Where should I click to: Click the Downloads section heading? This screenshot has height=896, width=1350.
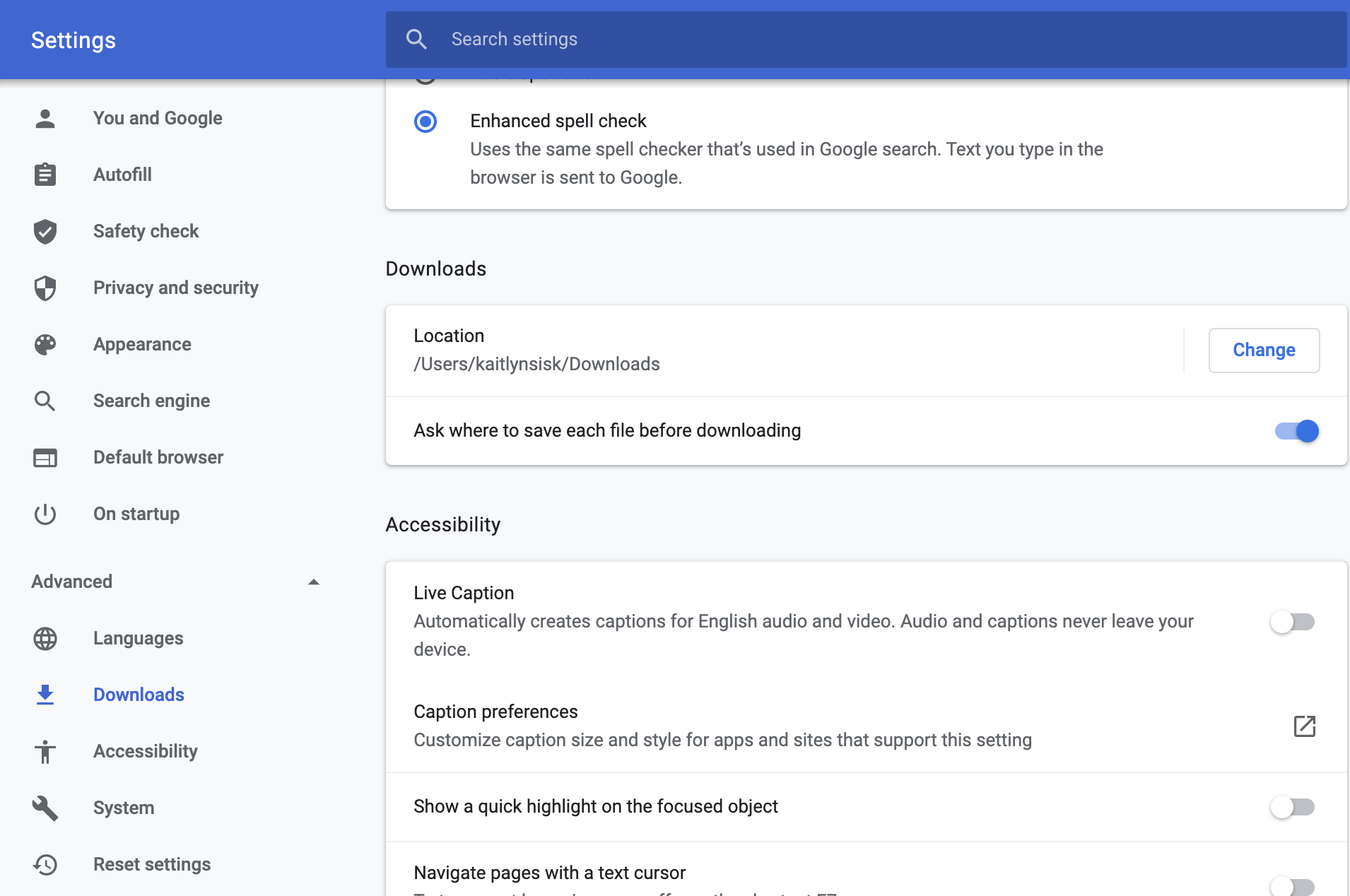435,269
